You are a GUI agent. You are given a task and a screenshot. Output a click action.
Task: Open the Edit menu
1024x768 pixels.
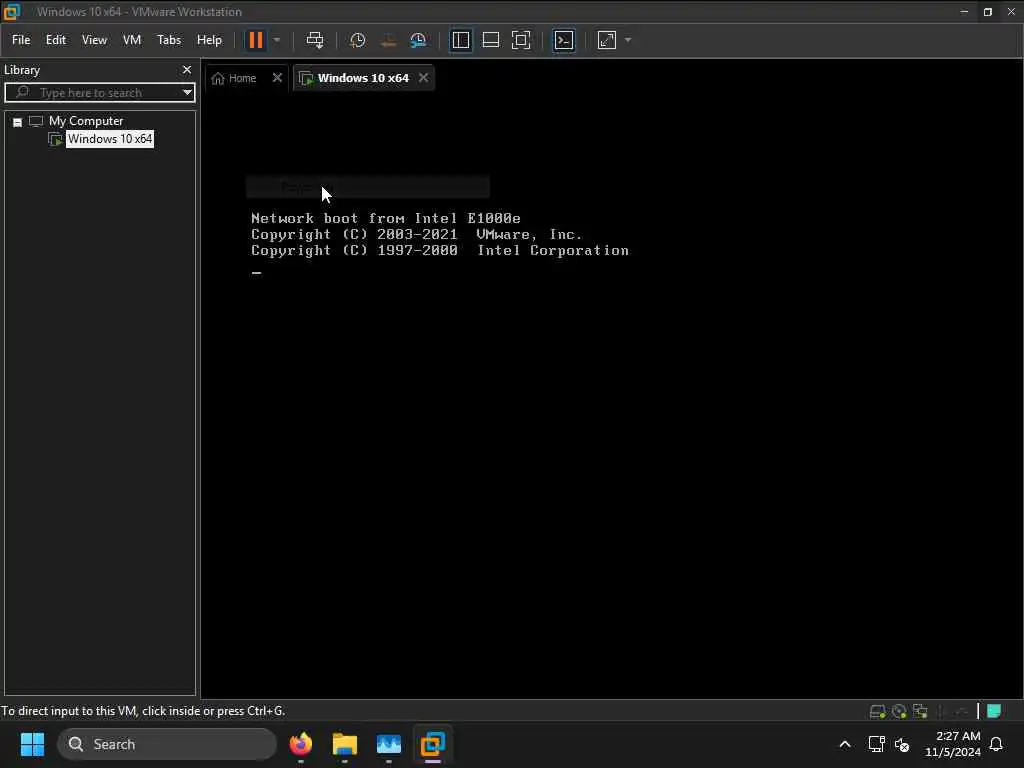[x=56, y=40]
